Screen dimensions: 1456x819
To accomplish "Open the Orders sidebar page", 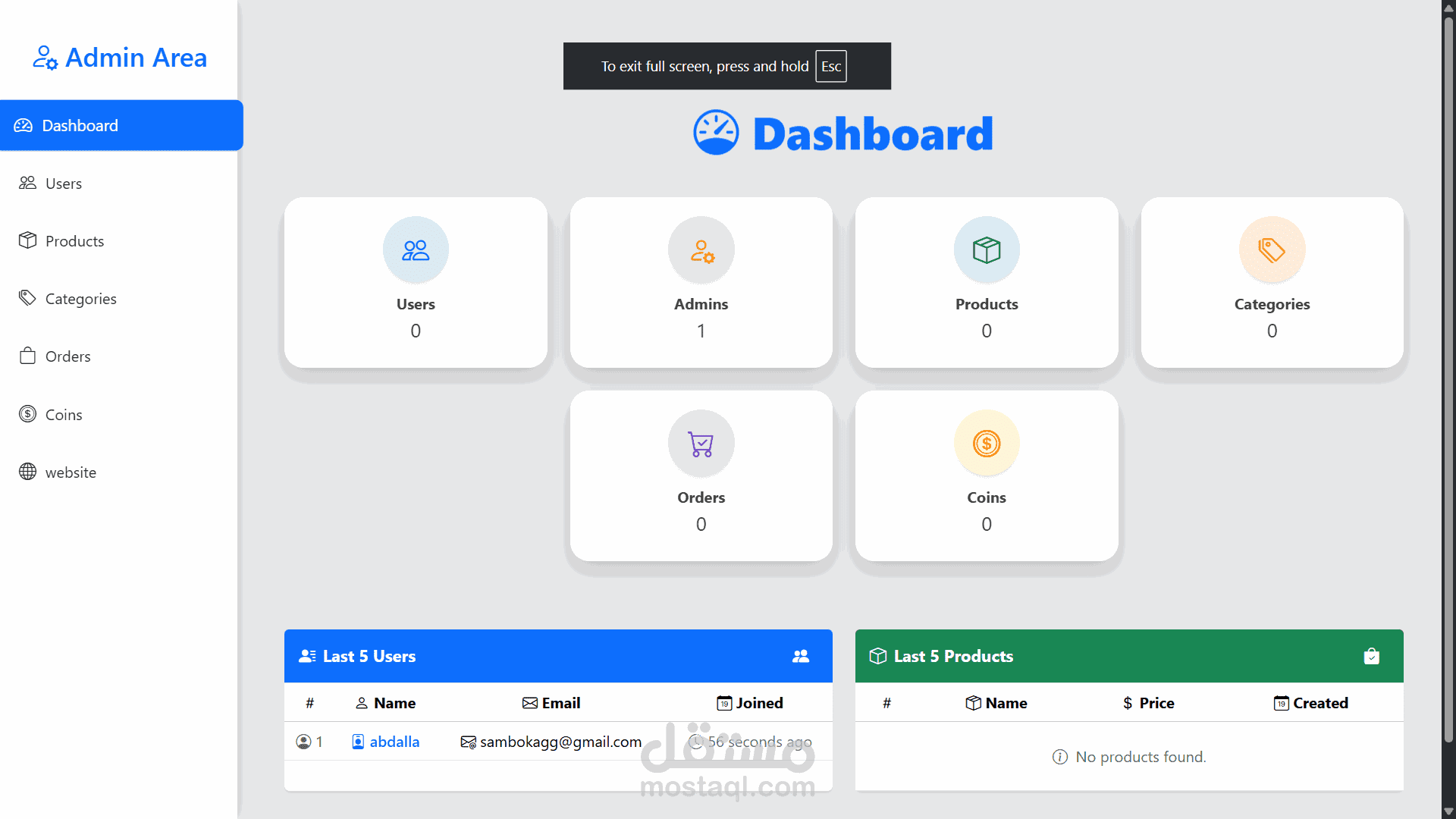I will click(67, 356).
